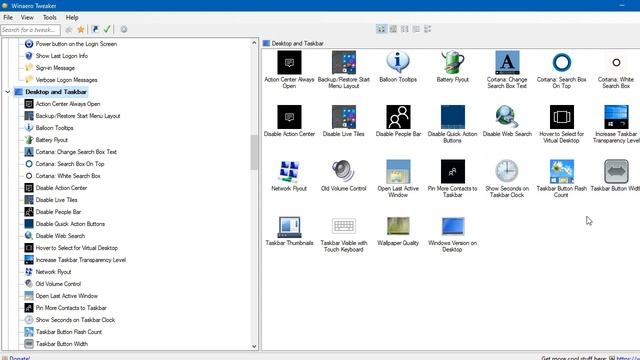Select Open Last Active Window tree item

(x=67, y=296)
